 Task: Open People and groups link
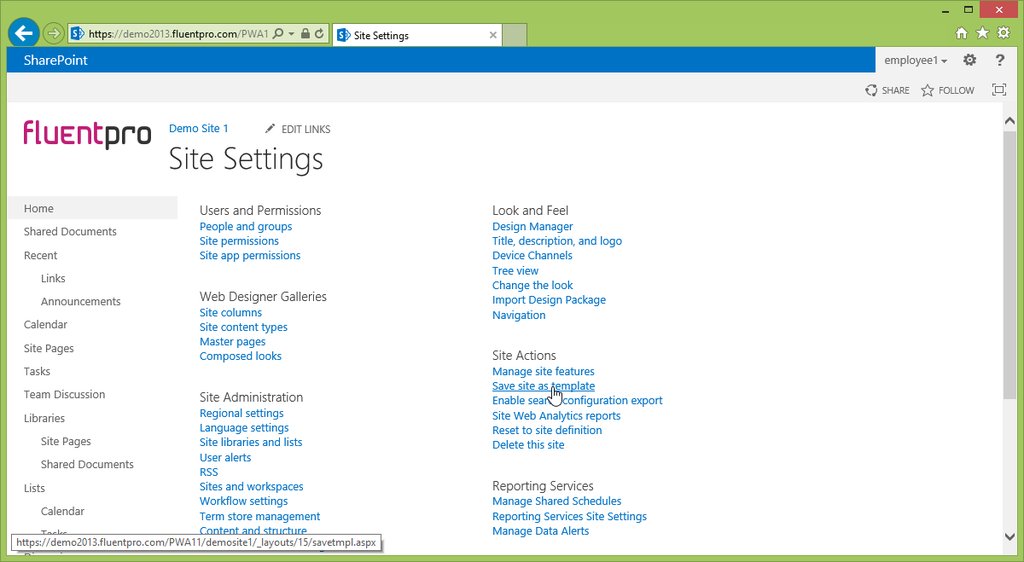click(246, 226)
